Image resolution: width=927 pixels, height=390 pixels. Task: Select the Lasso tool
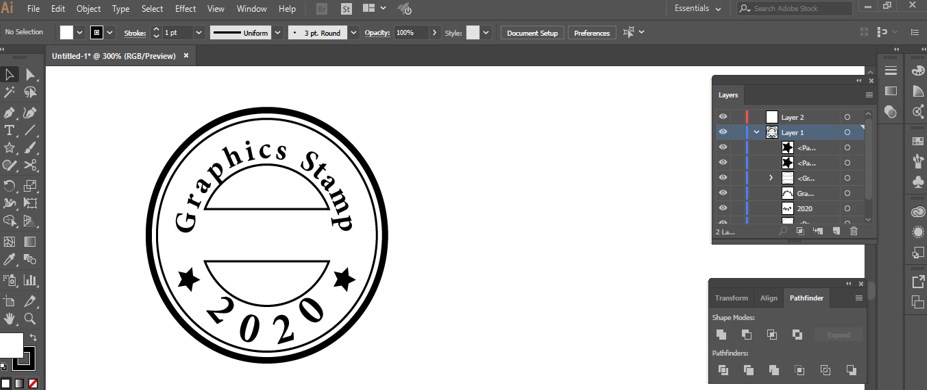click(x=30, y=92)
